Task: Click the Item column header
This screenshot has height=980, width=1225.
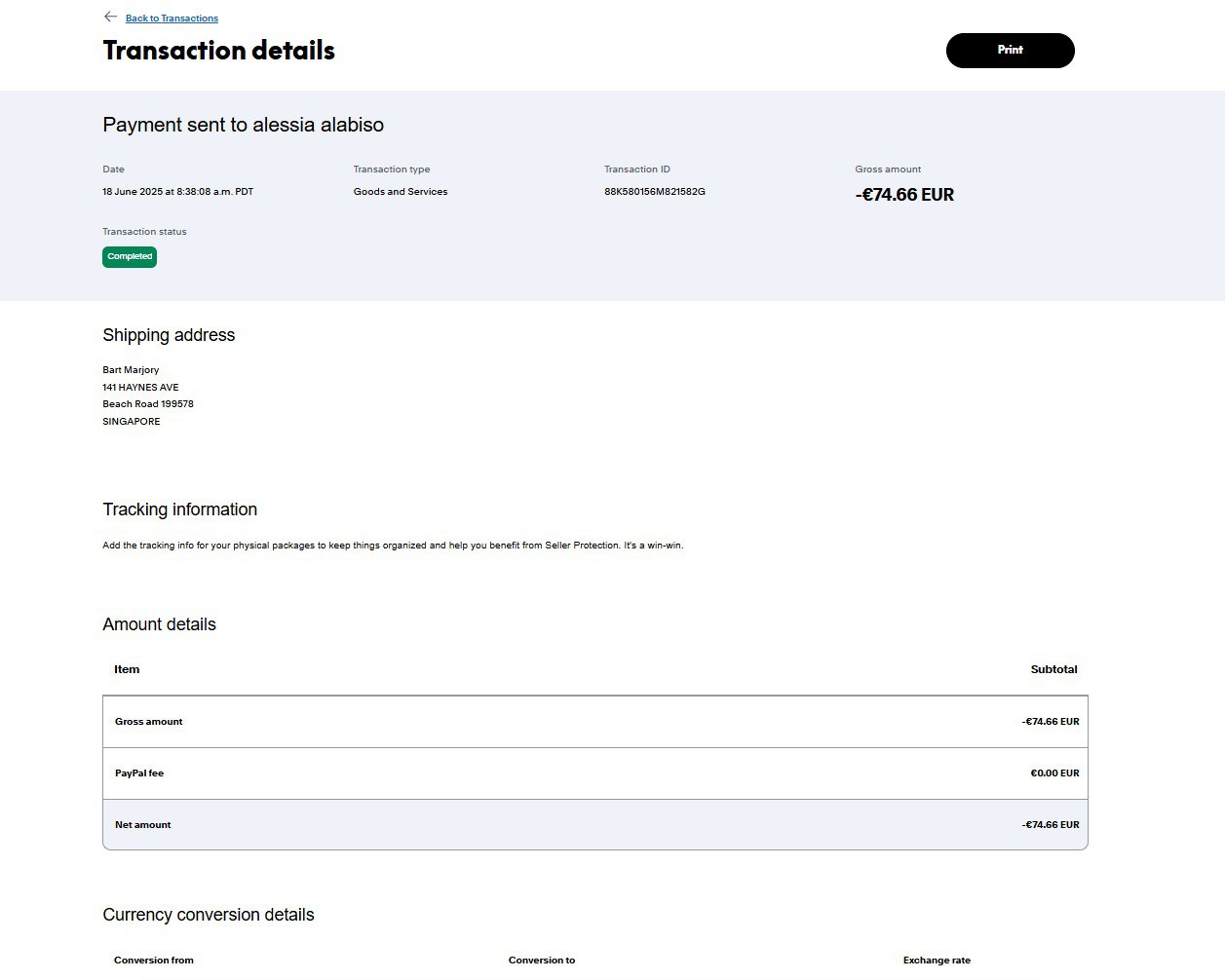Action: tap(127, 670)
